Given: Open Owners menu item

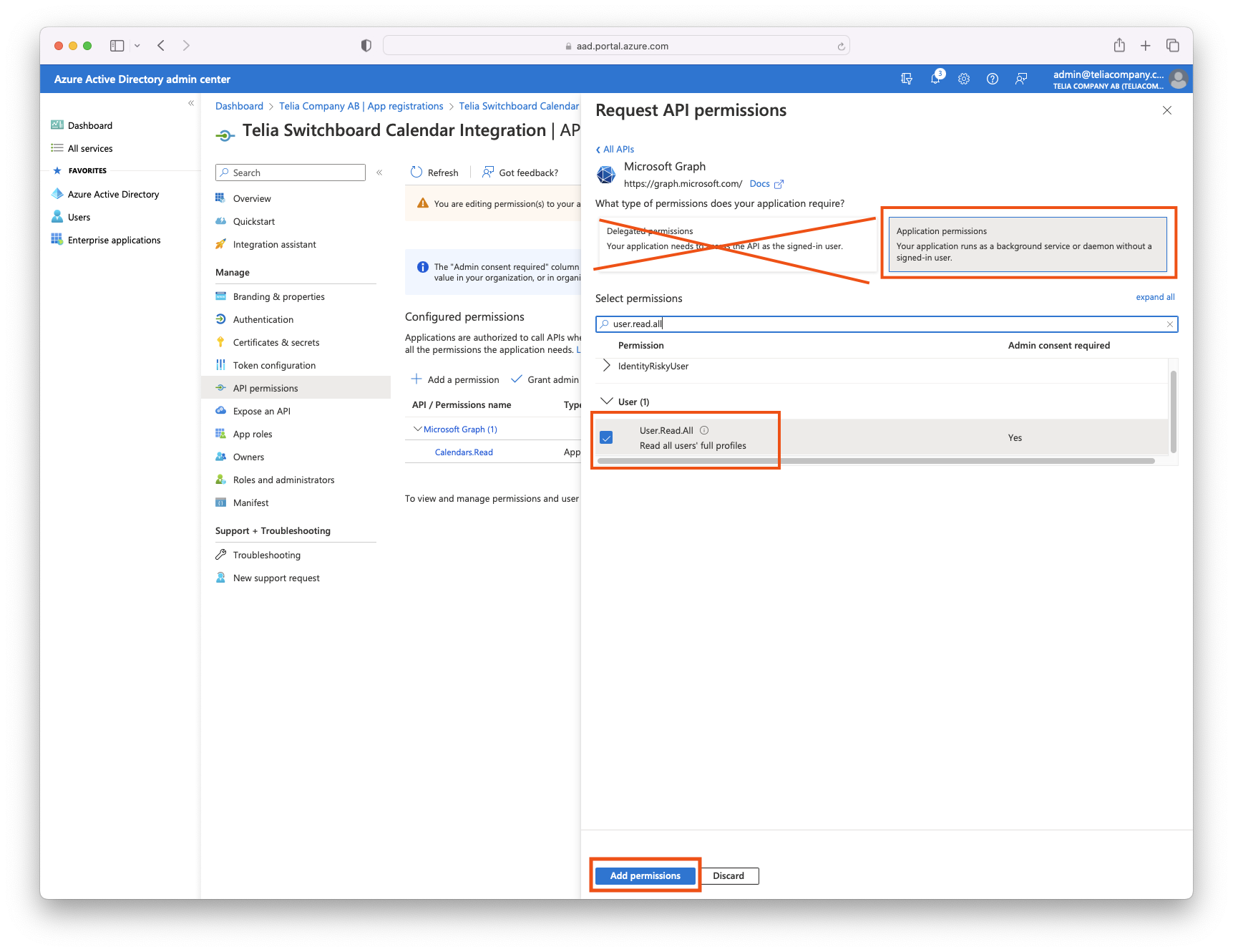Looking at the screenshot, I should click(x=248, y=457).
